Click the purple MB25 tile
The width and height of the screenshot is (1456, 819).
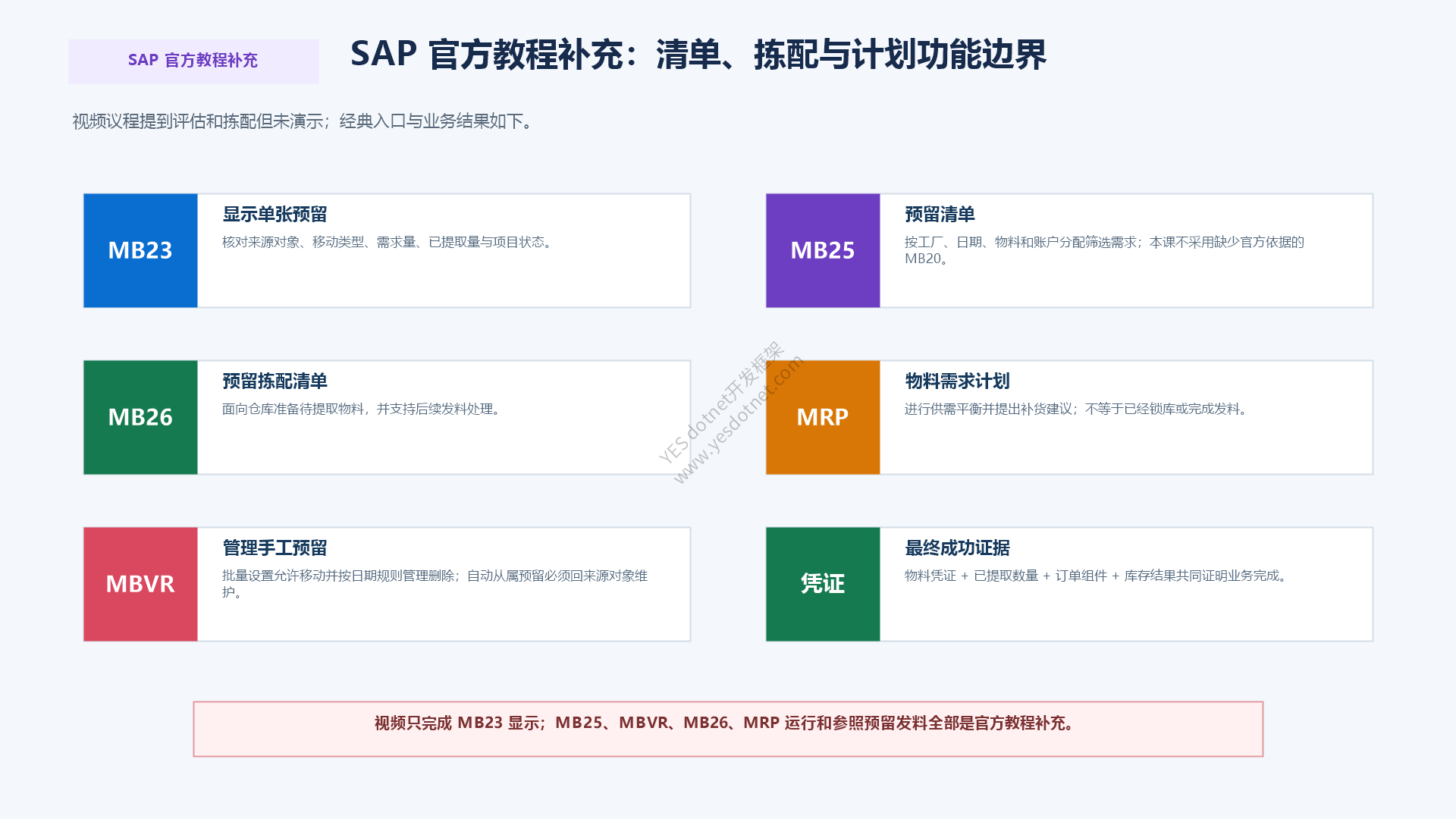coord(823,250)
